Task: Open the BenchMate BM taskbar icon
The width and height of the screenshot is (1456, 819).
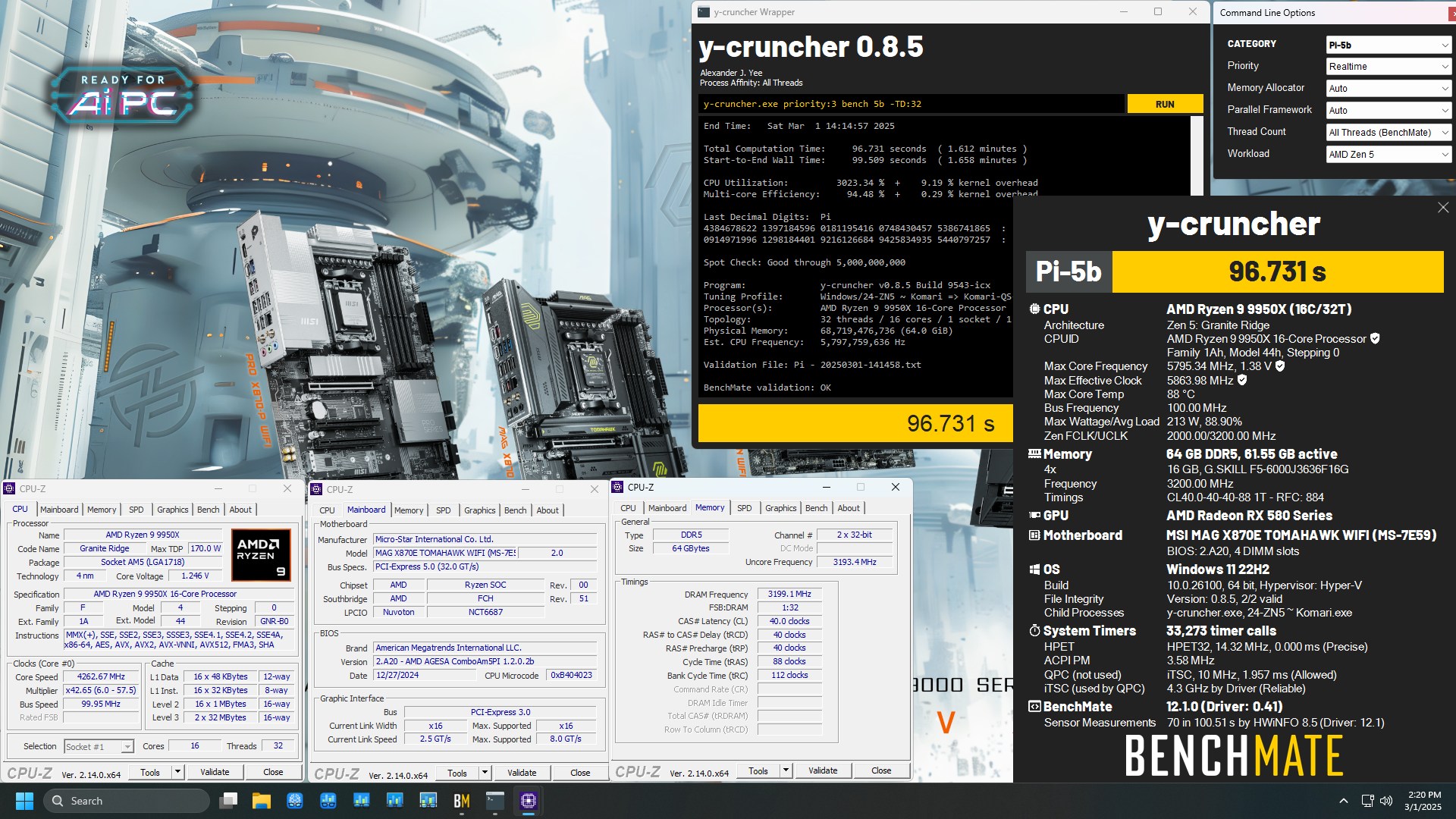Action: (x=461, y=801)
